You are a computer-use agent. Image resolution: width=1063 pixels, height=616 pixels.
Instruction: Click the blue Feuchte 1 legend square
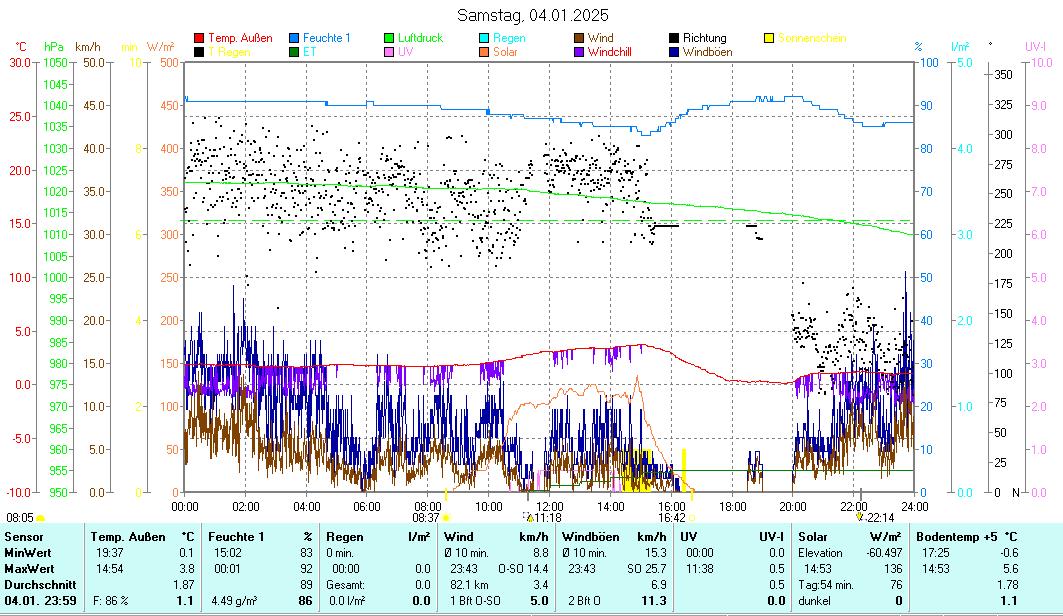[x=294, y=38]
